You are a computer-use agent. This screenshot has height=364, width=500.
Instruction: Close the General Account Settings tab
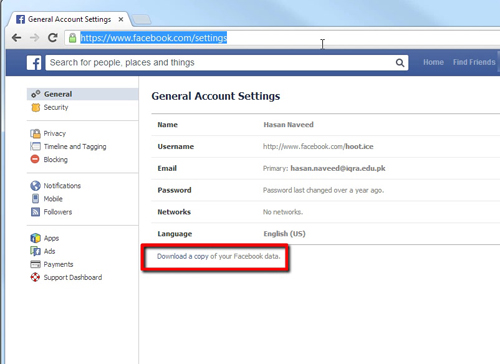[121, 19]
